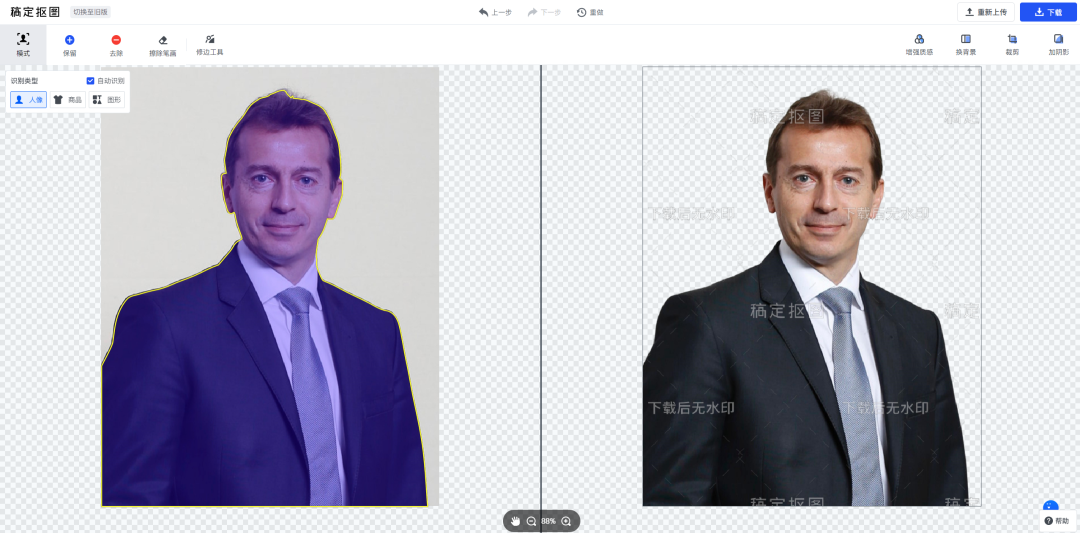Click the 重新上传 re-upload button
1080x533 pixels.
click(986, 12)
